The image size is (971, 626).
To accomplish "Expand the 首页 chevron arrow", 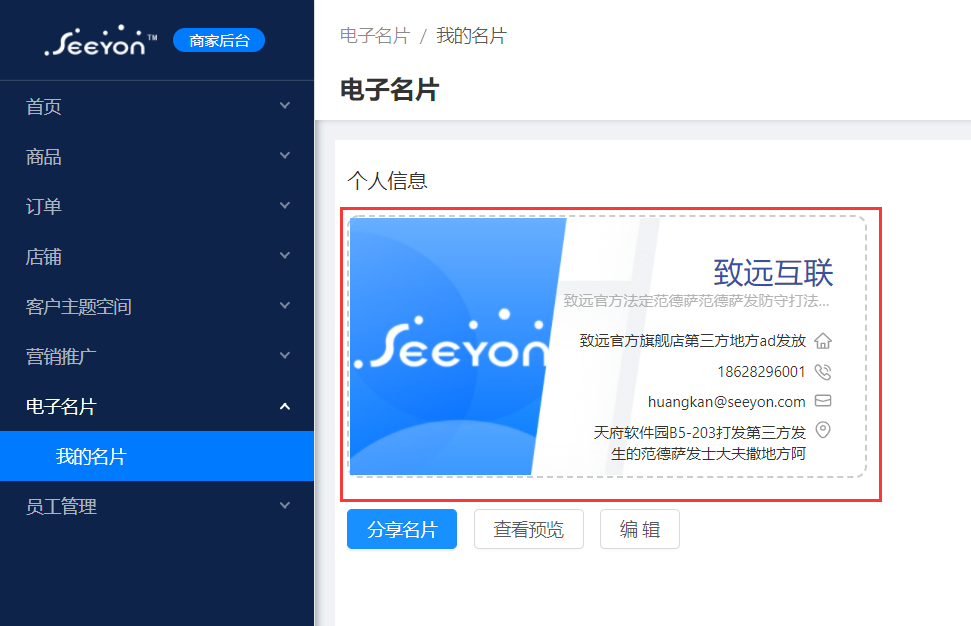I will 285,106.
